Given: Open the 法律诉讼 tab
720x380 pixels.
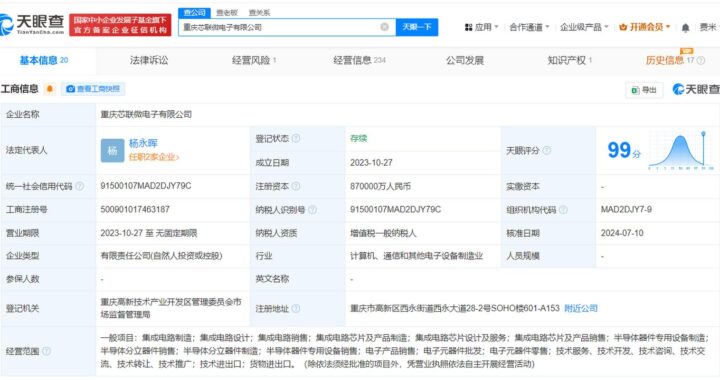Looking at the screenshot, I should (x=149, y=61).
